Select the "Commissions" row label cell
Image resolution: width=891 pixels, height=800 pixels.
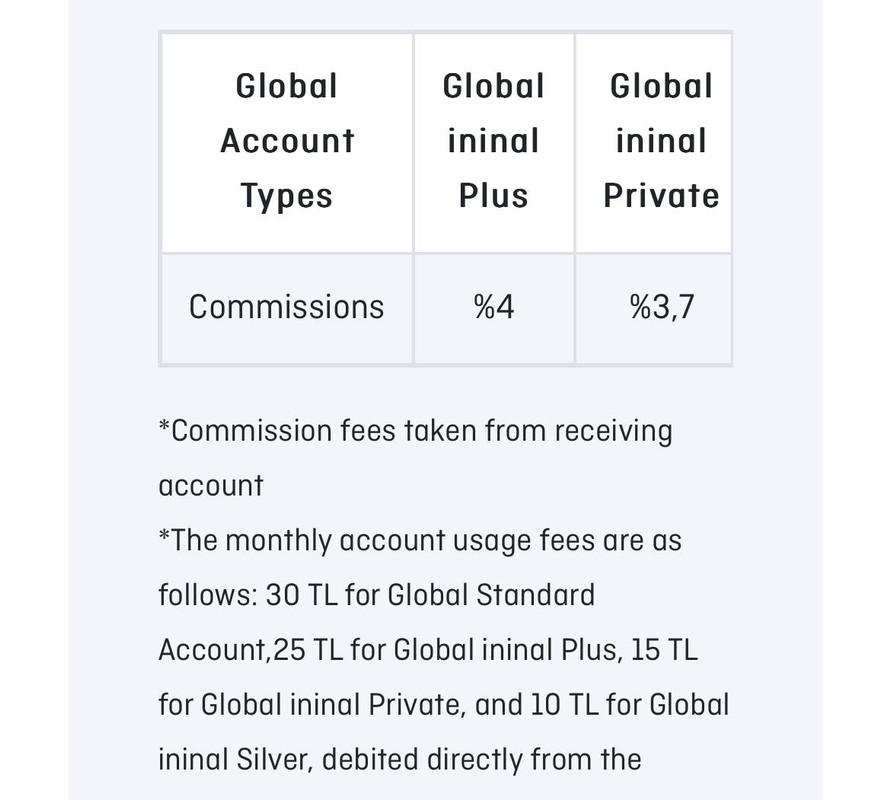click(x=286, y=307)
